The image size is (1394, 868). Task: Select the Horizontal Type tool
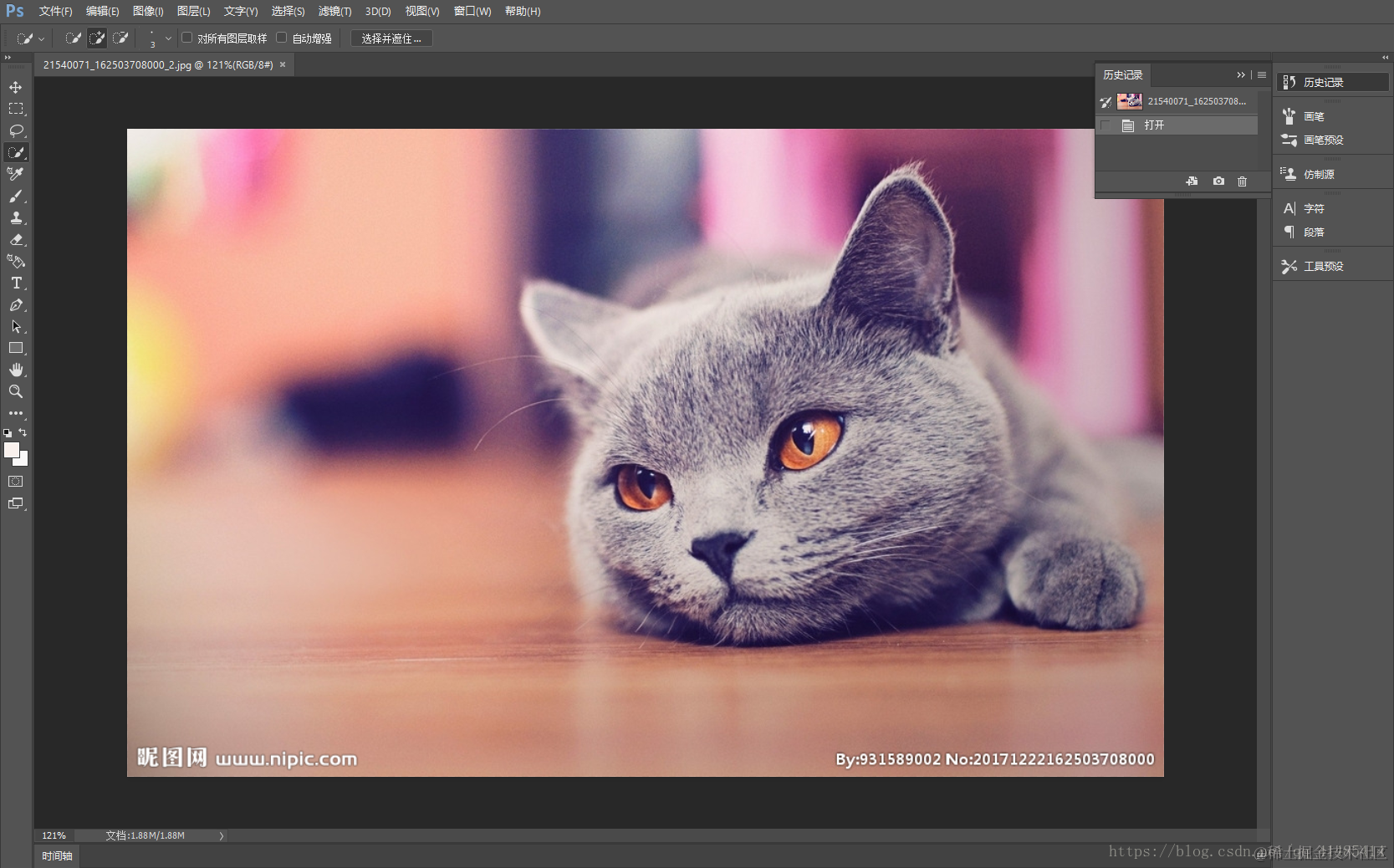(x=16, y=283)
